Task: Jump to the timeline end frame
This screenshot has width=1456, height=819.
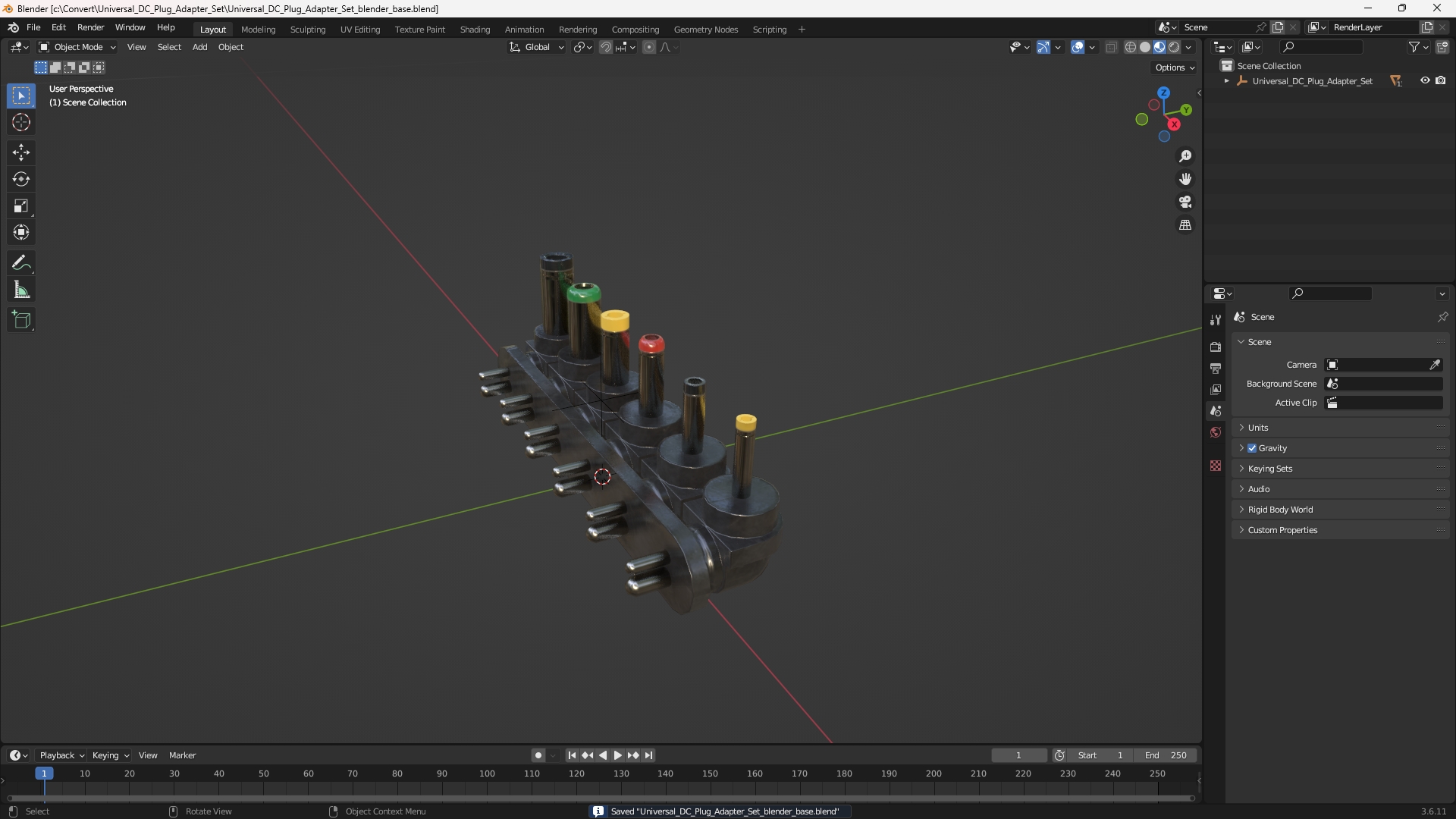Action: [x=648, y=755]
